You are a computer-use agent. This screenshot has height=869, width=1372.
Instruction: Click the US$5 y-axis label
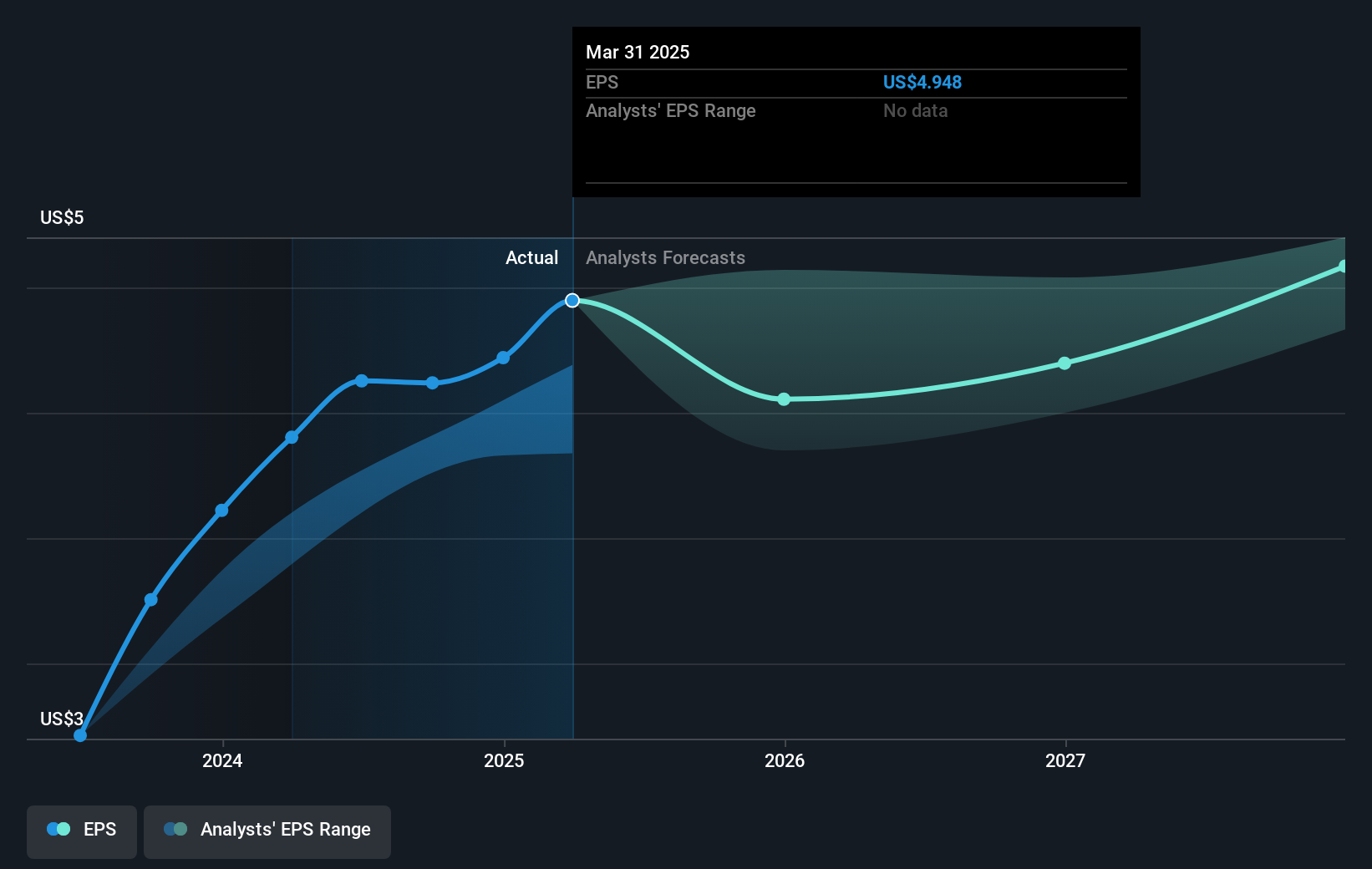[x=62, y=217]
